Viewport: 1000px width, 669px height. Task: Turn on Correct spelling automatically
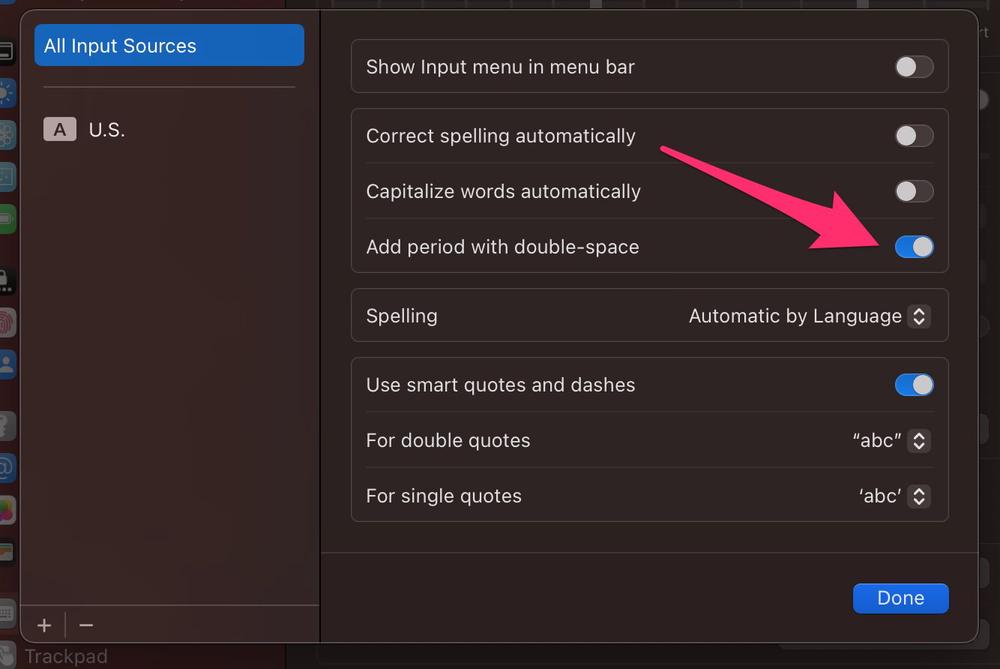coord(913,136)
